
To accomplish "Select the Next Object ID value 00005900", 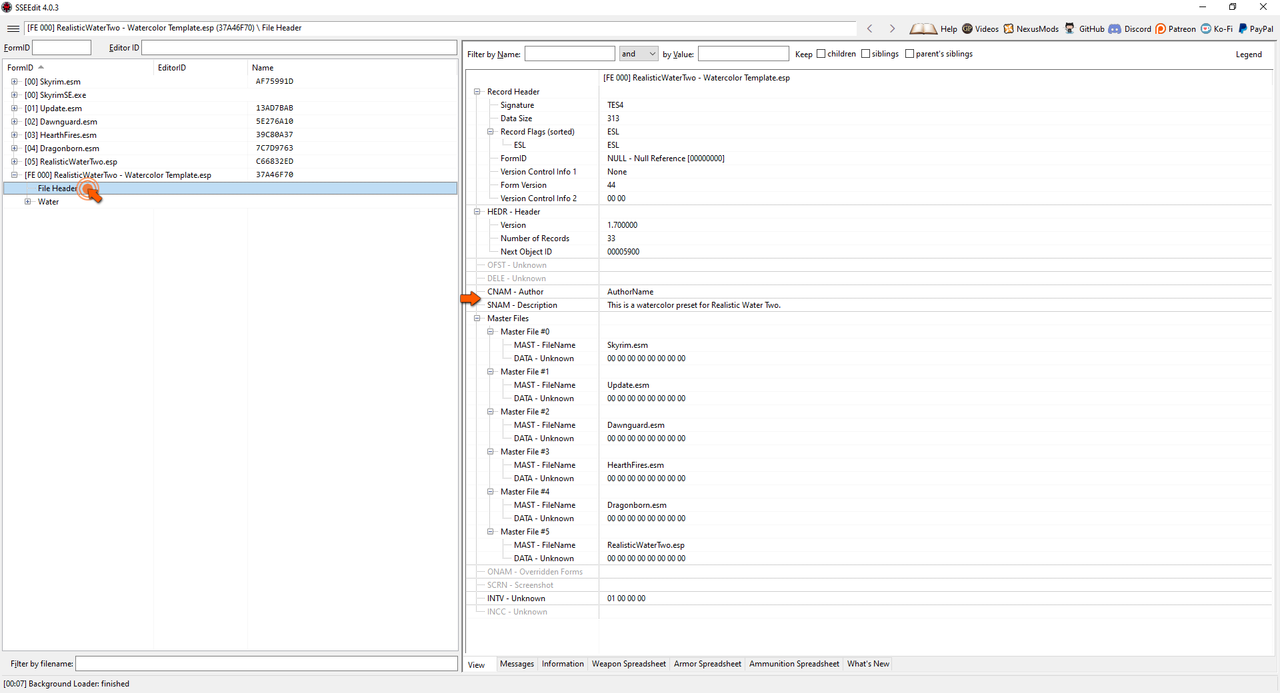I will 623,252.
